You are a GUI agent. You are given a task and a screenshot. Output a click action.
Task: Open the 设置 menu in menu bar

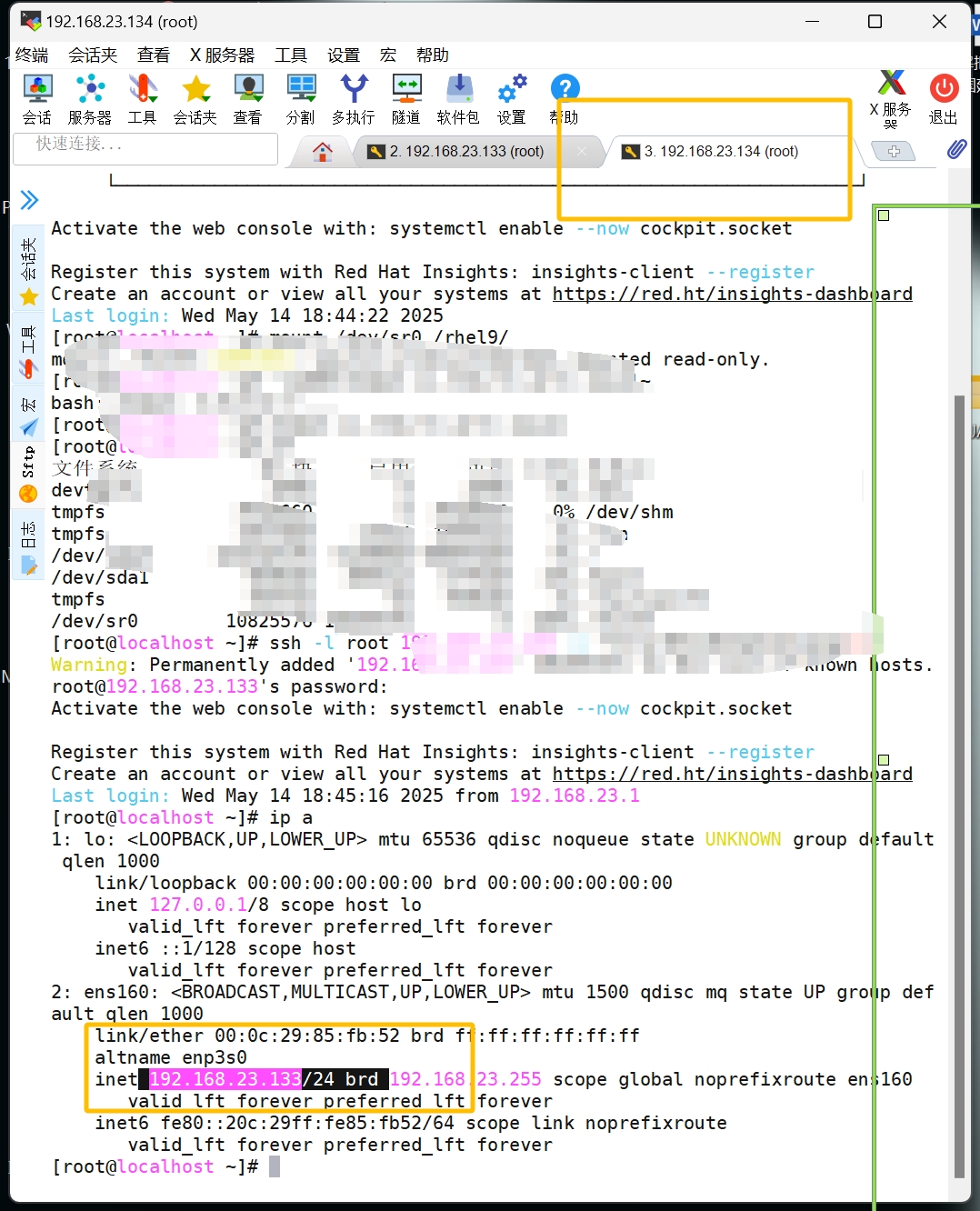[344, 55]
